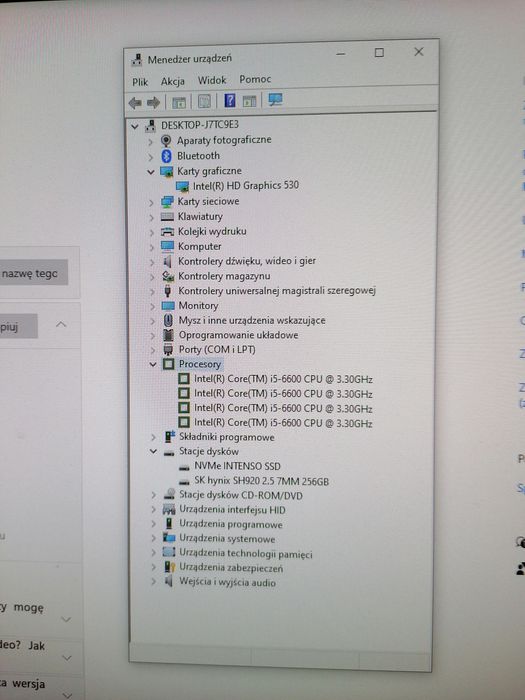Screen dimensions: 525x700
Task: Select Intel(R) HD Graphics 530 device
Action: pos(246,185)
